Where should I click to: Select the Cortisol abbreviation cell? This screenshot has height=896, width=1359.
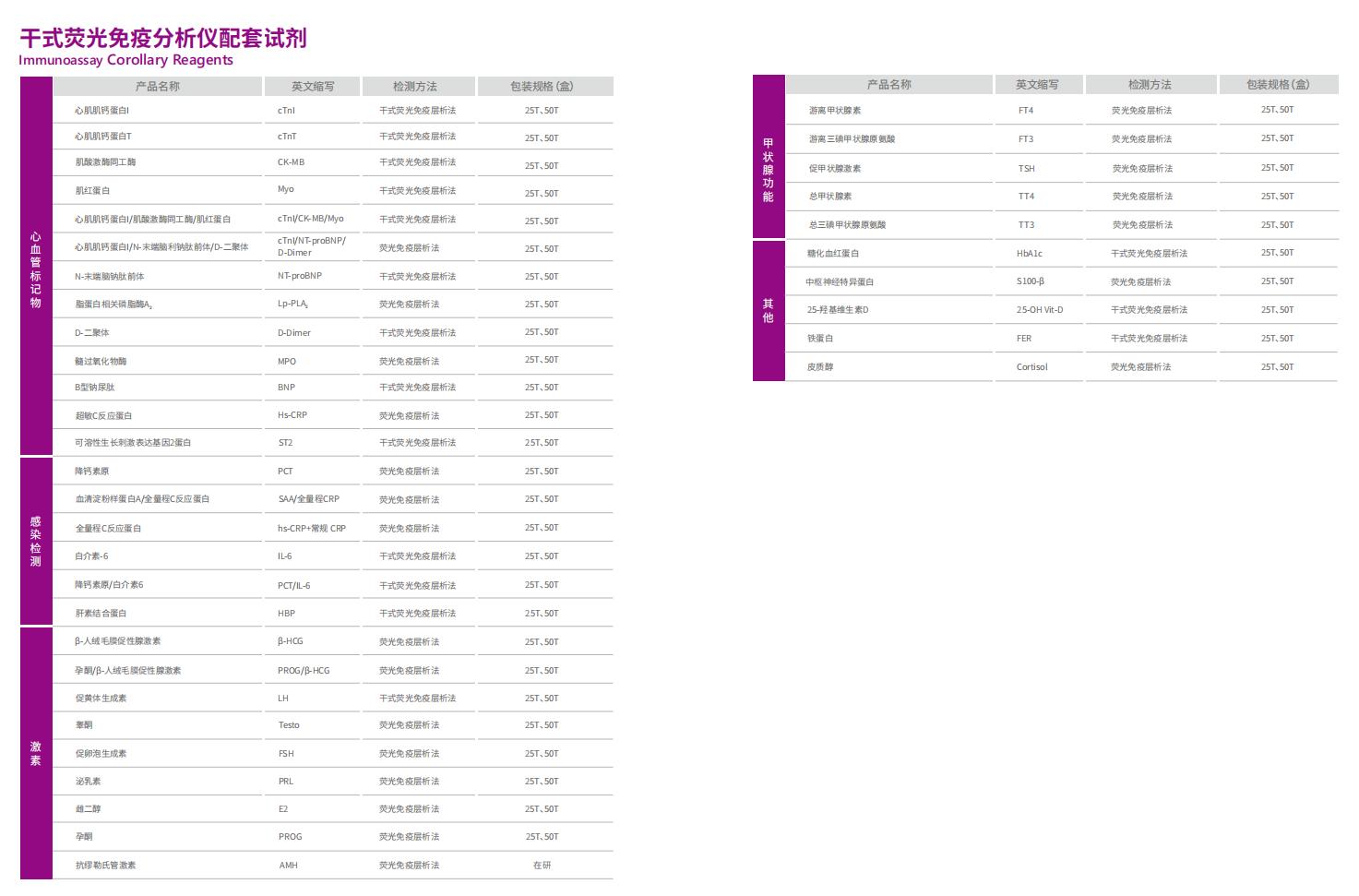[1031, 367]
